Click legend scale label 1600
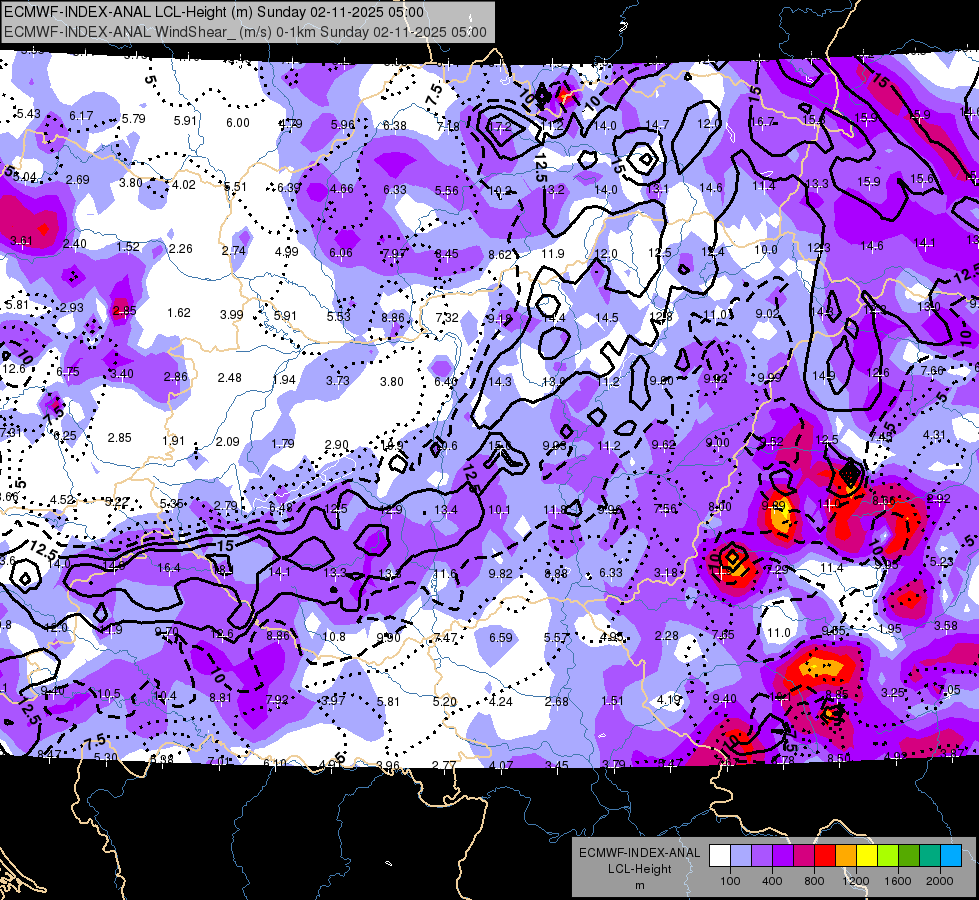This screenshot has height=900, width=979. pyautogui.click(x=898, y=881)
